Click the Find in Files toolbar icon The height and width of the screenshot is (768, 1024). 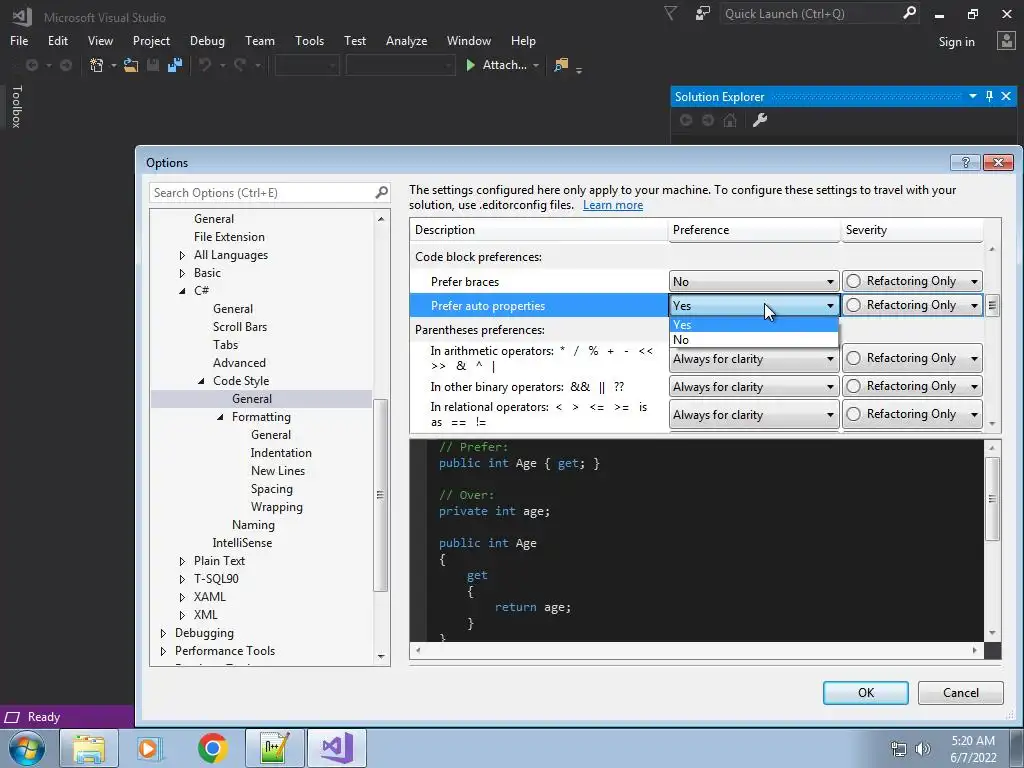click(561, 65)
